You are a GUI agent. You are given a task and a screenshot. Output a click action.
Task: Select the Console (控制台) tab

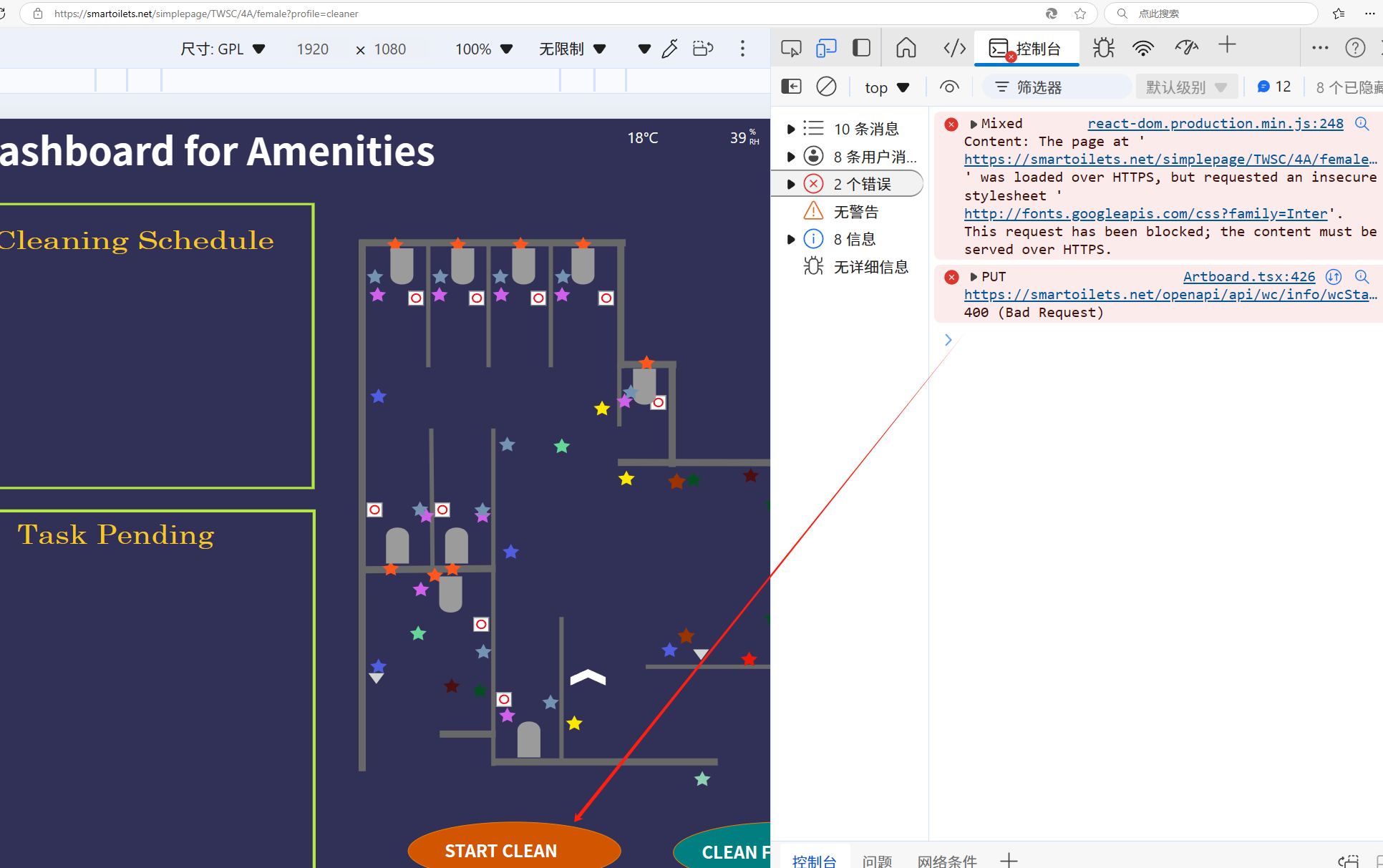(x=1026, y=48)
